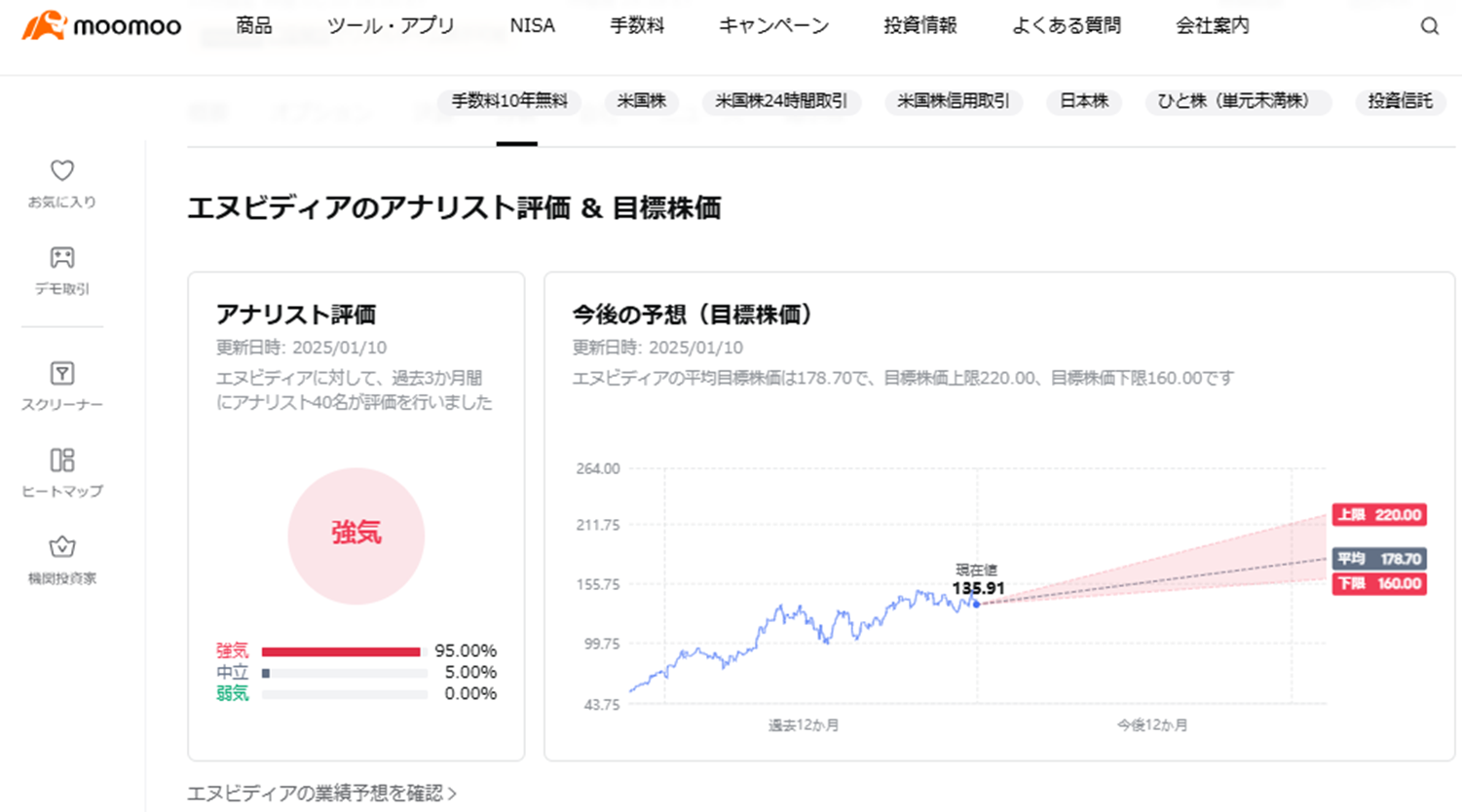The width and height of the screenshot is (1462, 812).
Task: Open エヌビディアの業績予想を確認 link
Action: click(321, 794)
